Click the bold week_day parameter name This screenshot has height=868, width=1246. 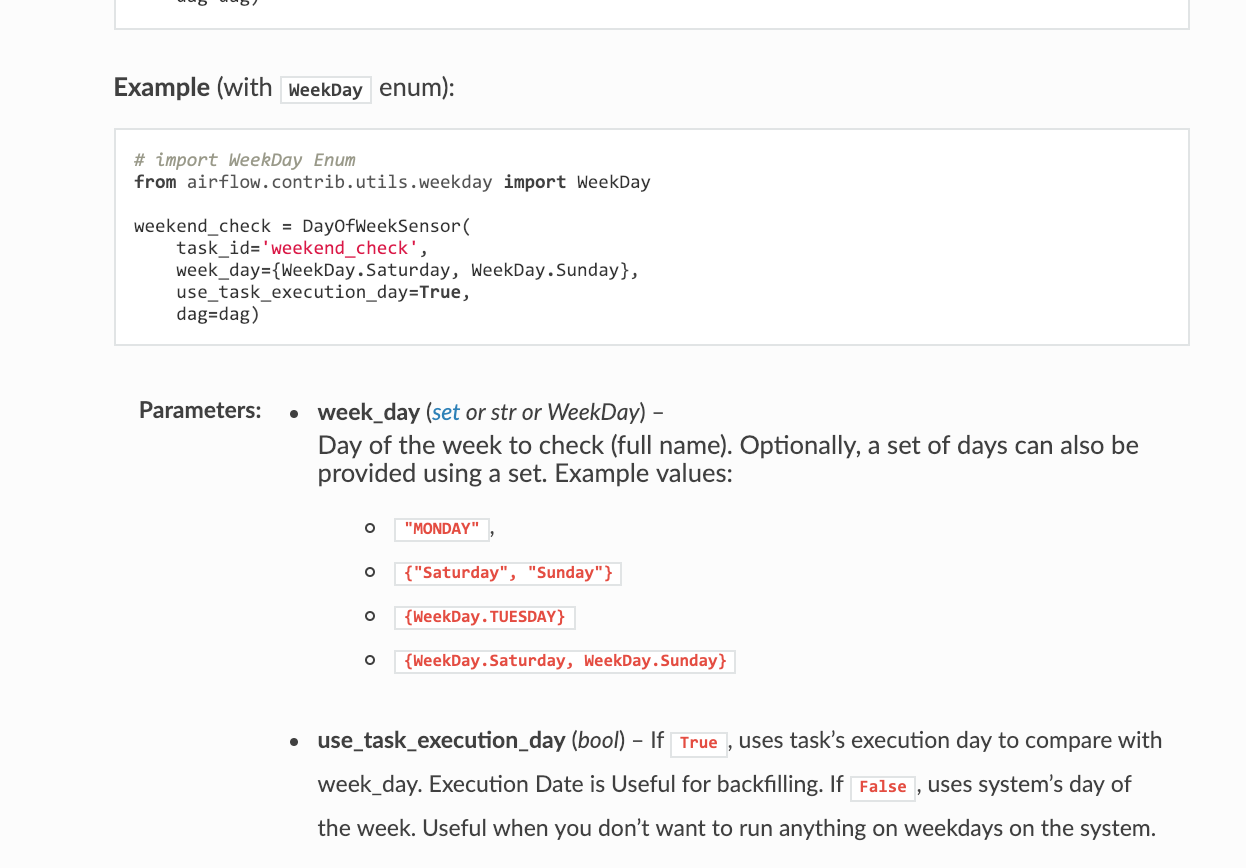tap(368, 412)
